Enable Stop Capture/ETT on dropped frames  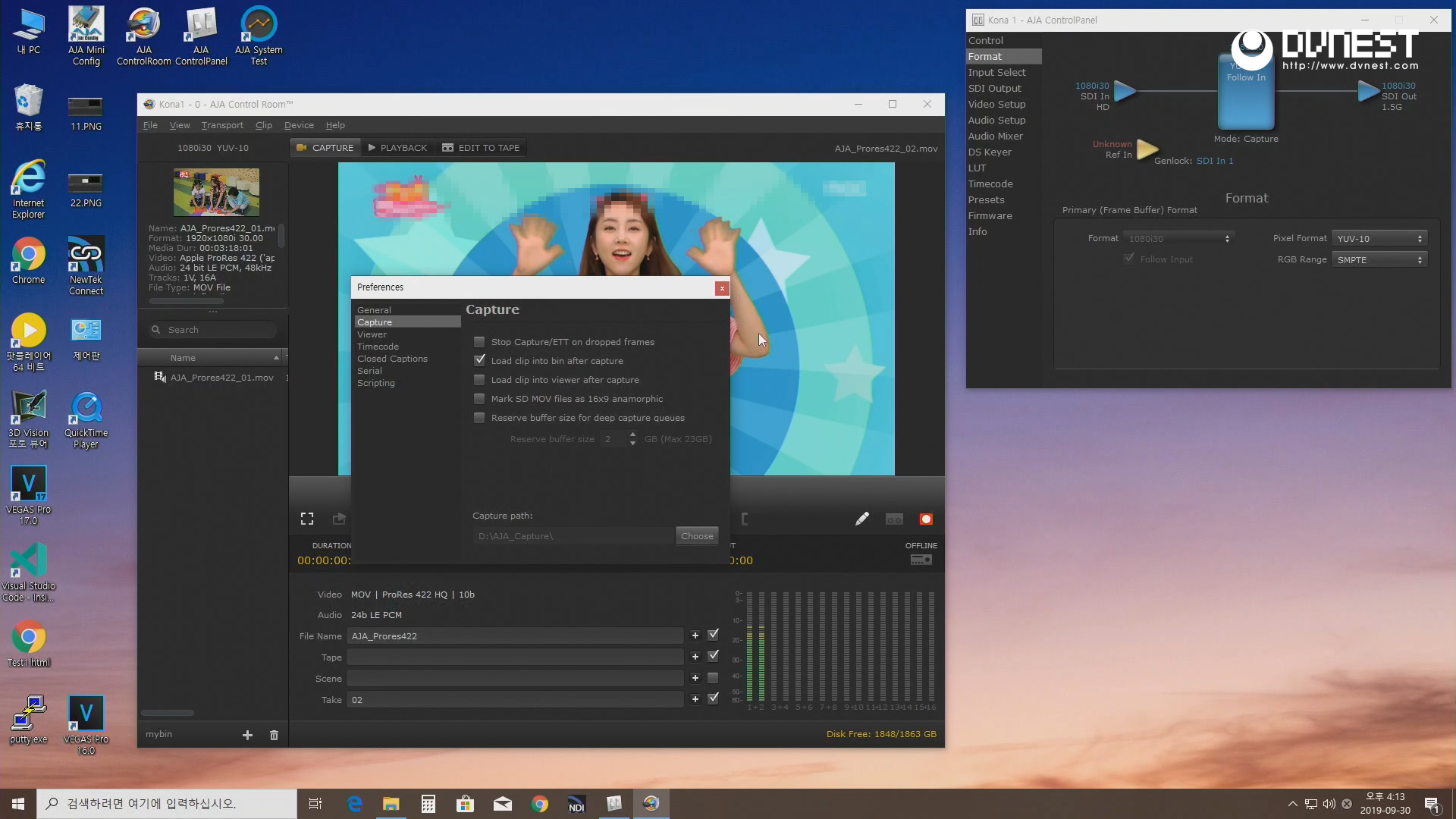pos(479,342)
